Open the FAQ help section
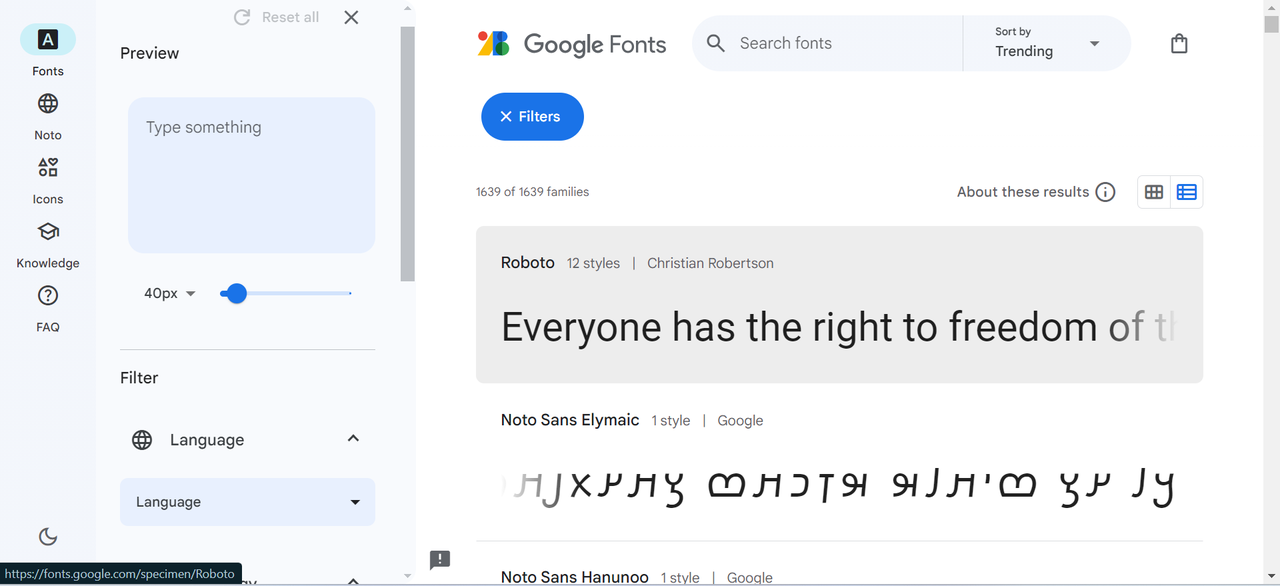 point(47,308)
